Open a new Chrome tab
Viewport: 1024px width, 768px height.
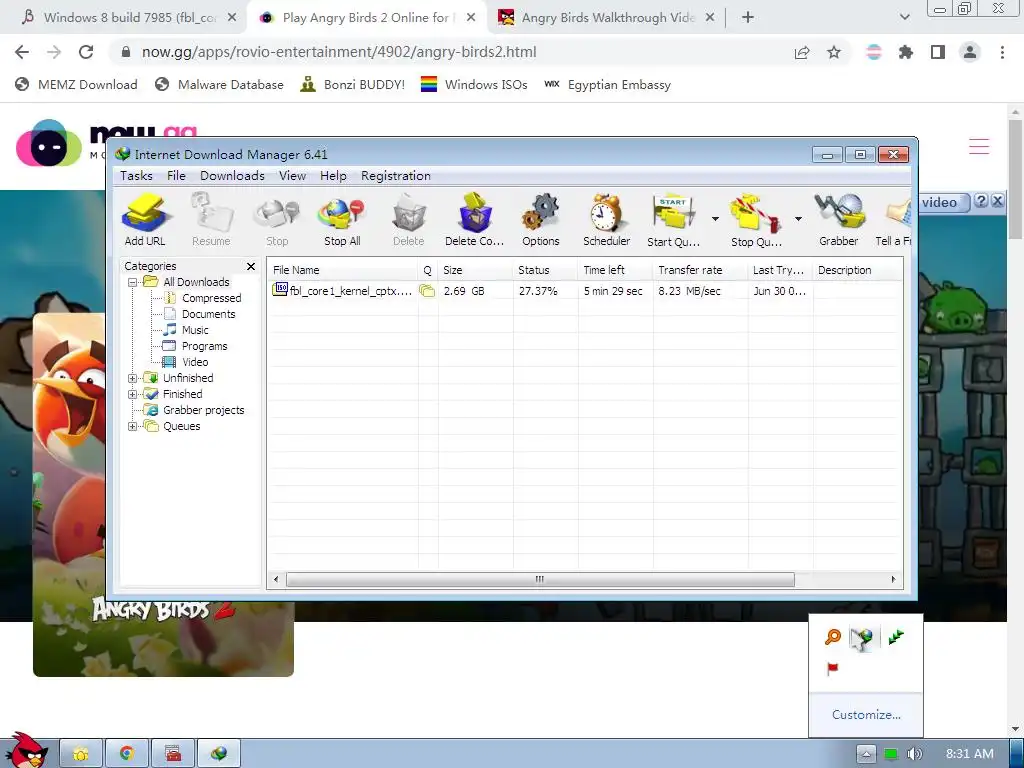[748, 18]
